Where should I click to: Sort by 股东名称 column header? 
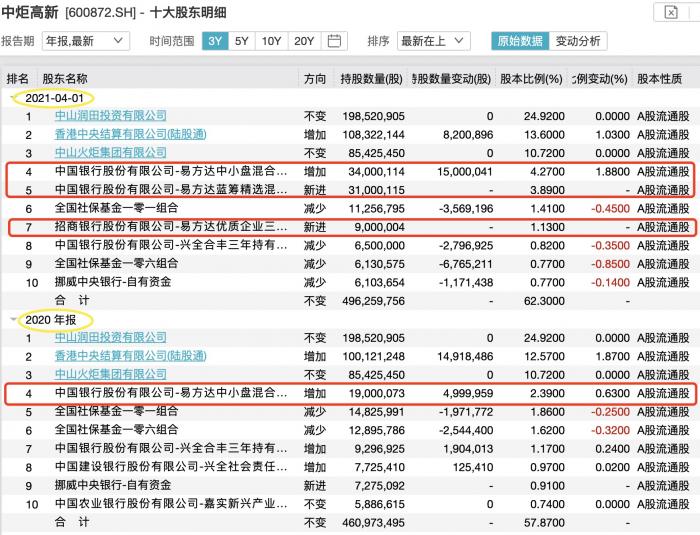coord(65,79)
